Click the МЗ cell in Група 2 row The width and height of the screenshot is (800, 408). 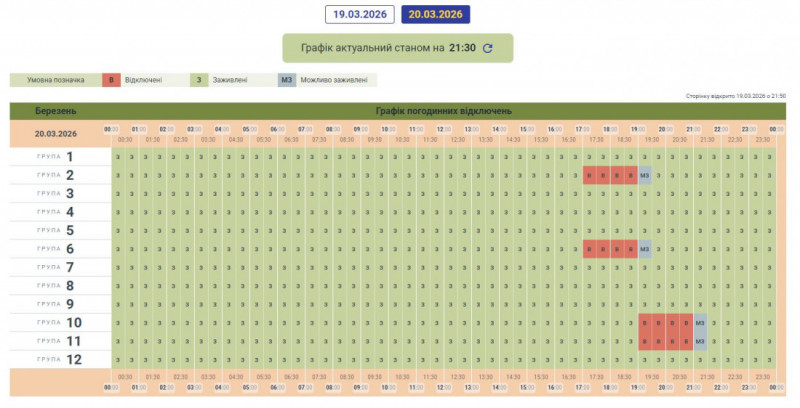click(x=645, y=175)
